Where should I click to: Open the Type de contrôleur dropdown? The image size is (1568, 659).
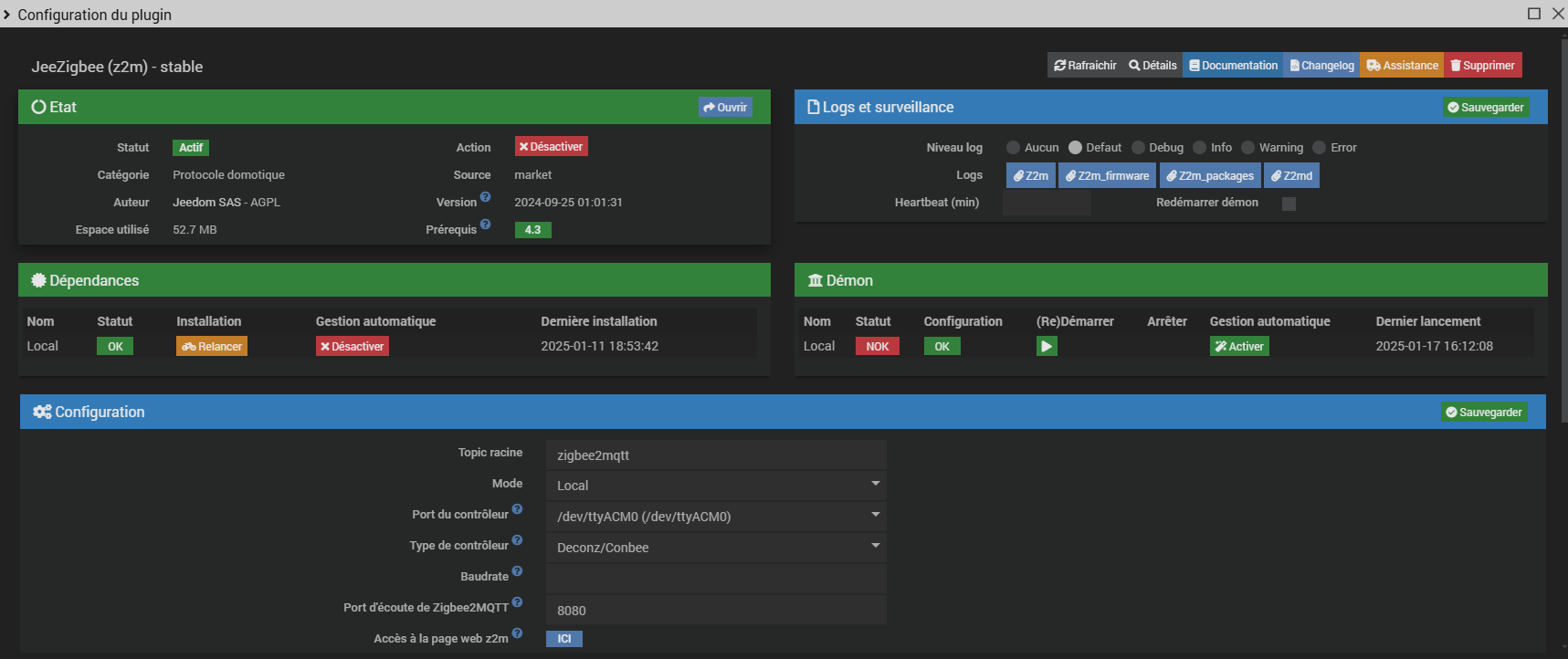[716, 547]
